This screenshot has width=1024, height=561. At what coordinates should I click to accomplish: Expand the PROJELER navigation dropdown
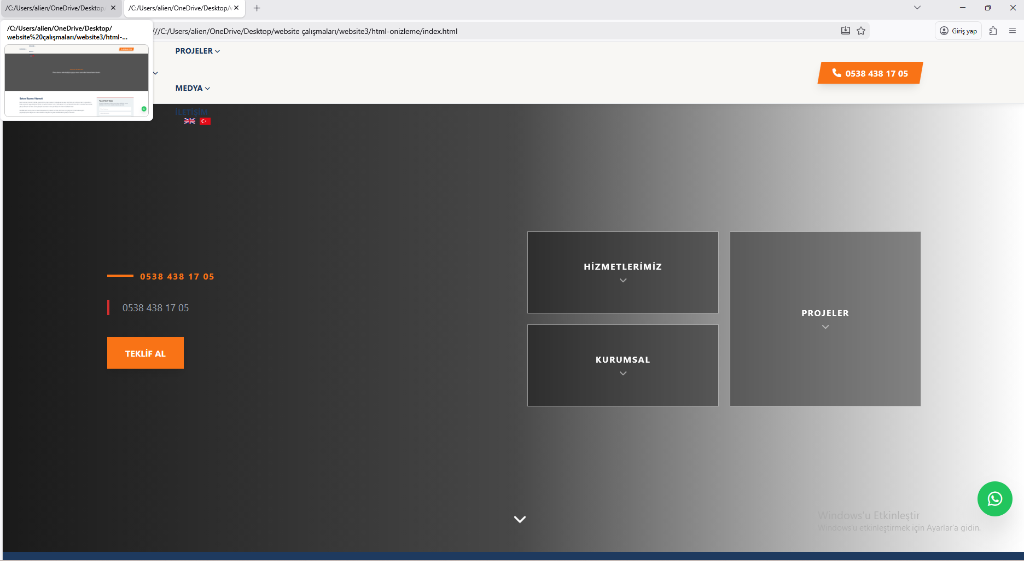click(x=197, y=51)
